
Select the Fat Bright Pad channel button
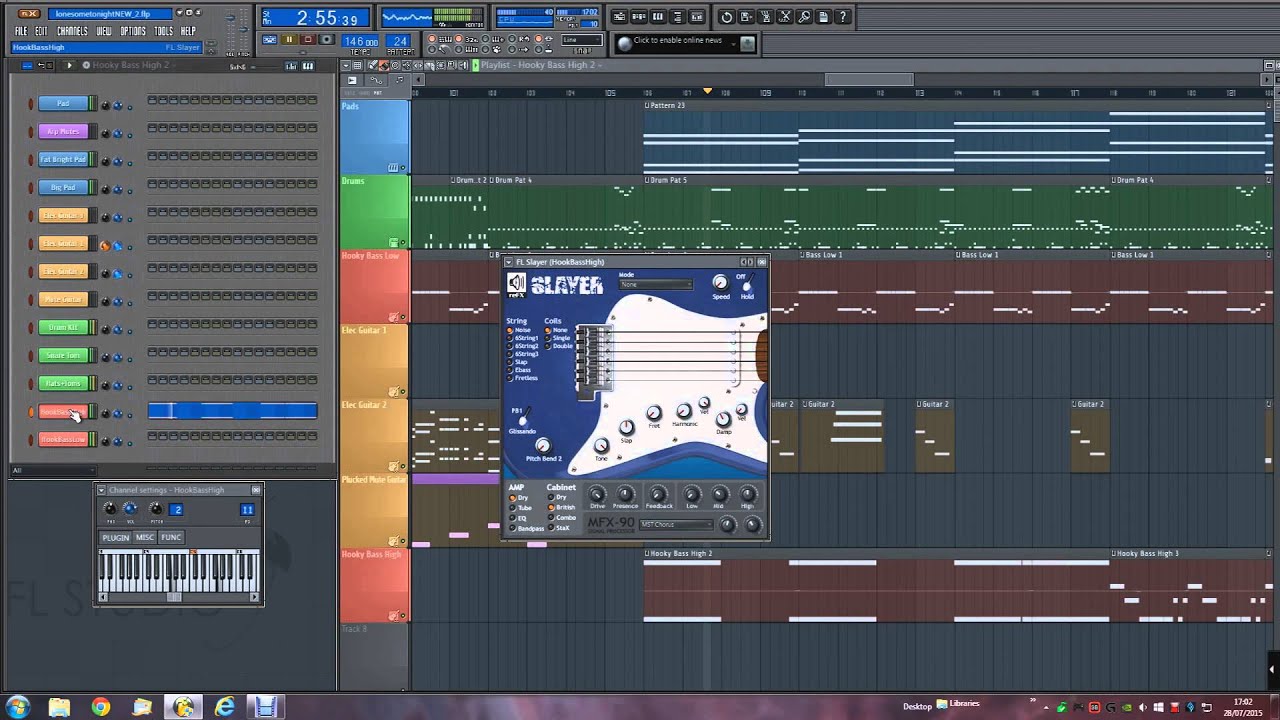point(63,160)
